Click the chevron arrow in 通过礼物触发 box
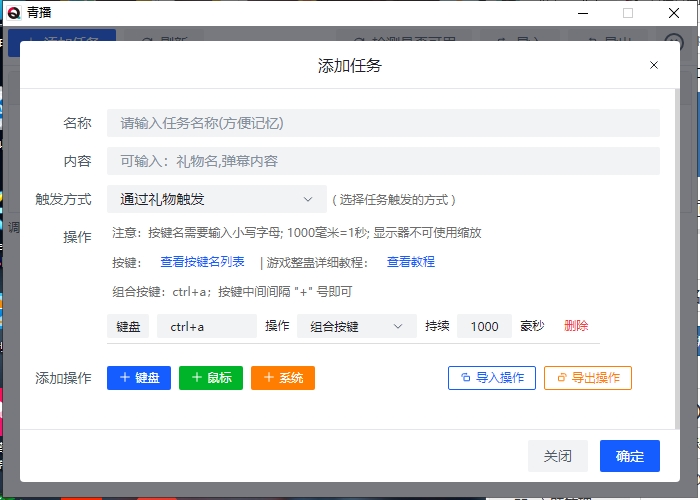This screenshot has height=500, width=700. (307, 199)
